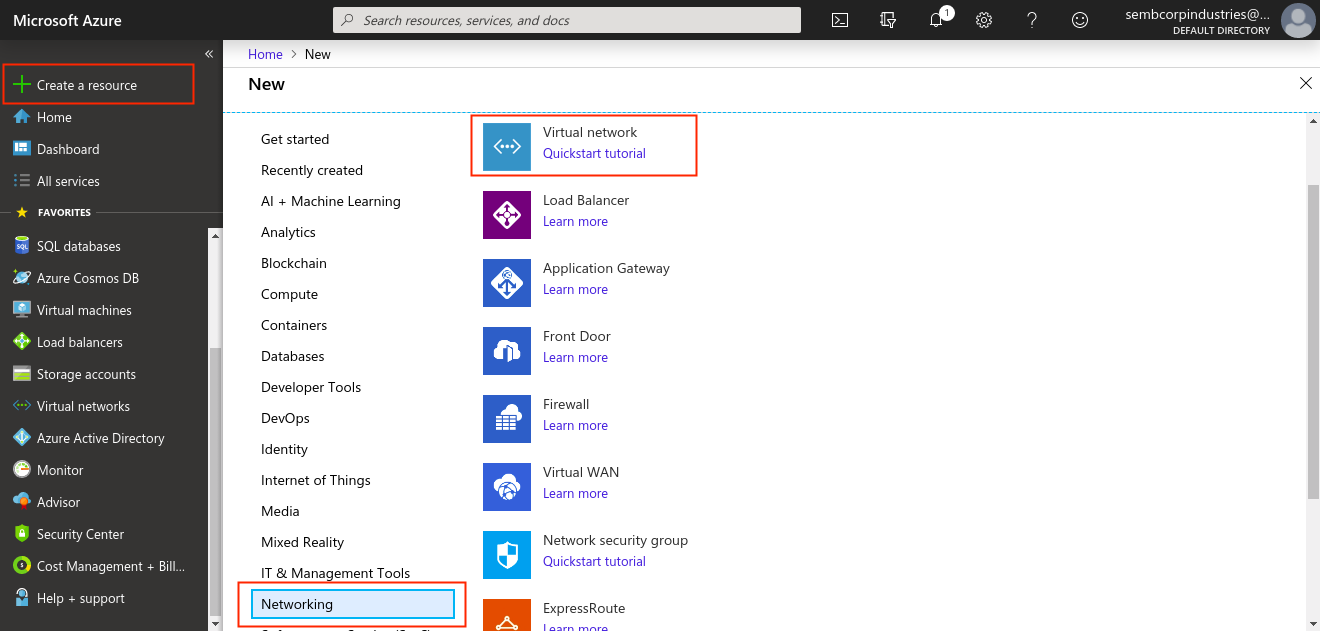Open Directory and subscription filter icon

tap(888, 20)
